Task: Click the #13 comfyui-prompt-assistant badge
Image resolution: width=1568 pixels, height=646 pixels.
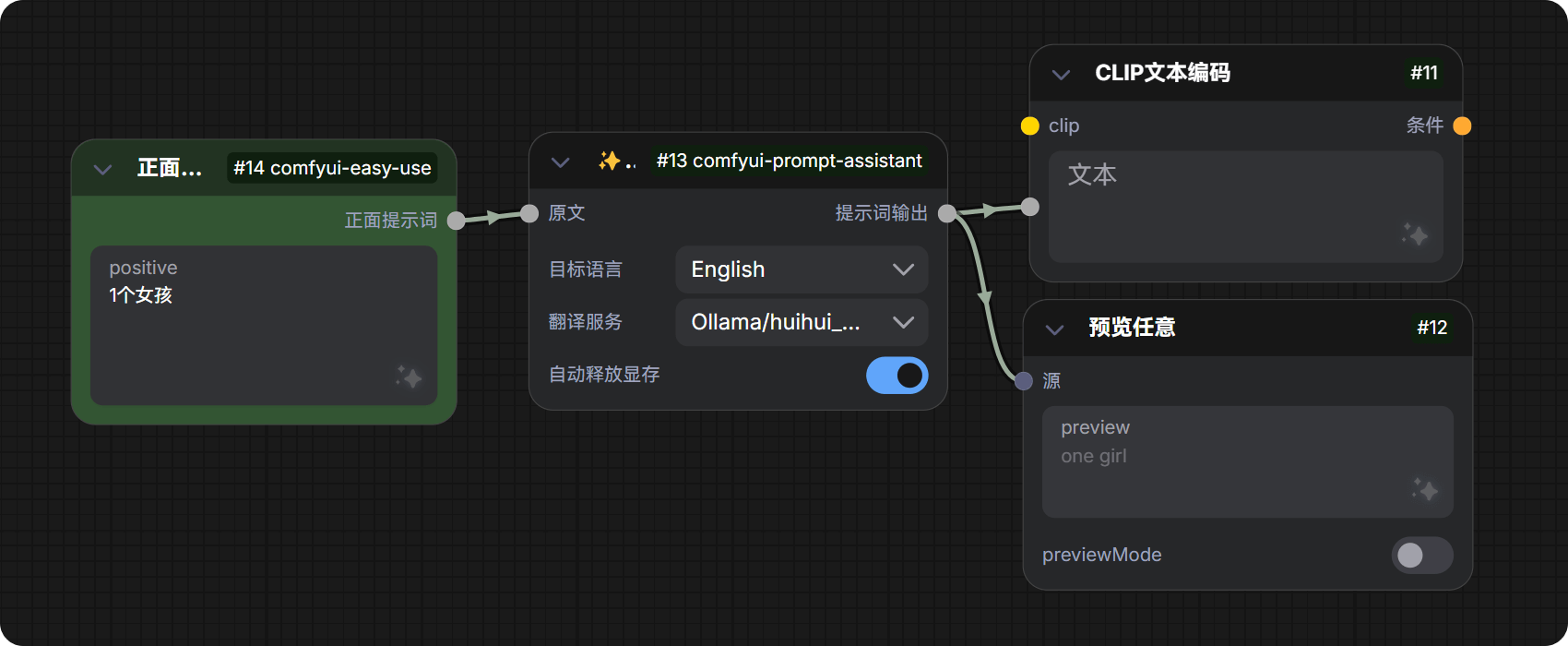Action: tap(789, 161)
